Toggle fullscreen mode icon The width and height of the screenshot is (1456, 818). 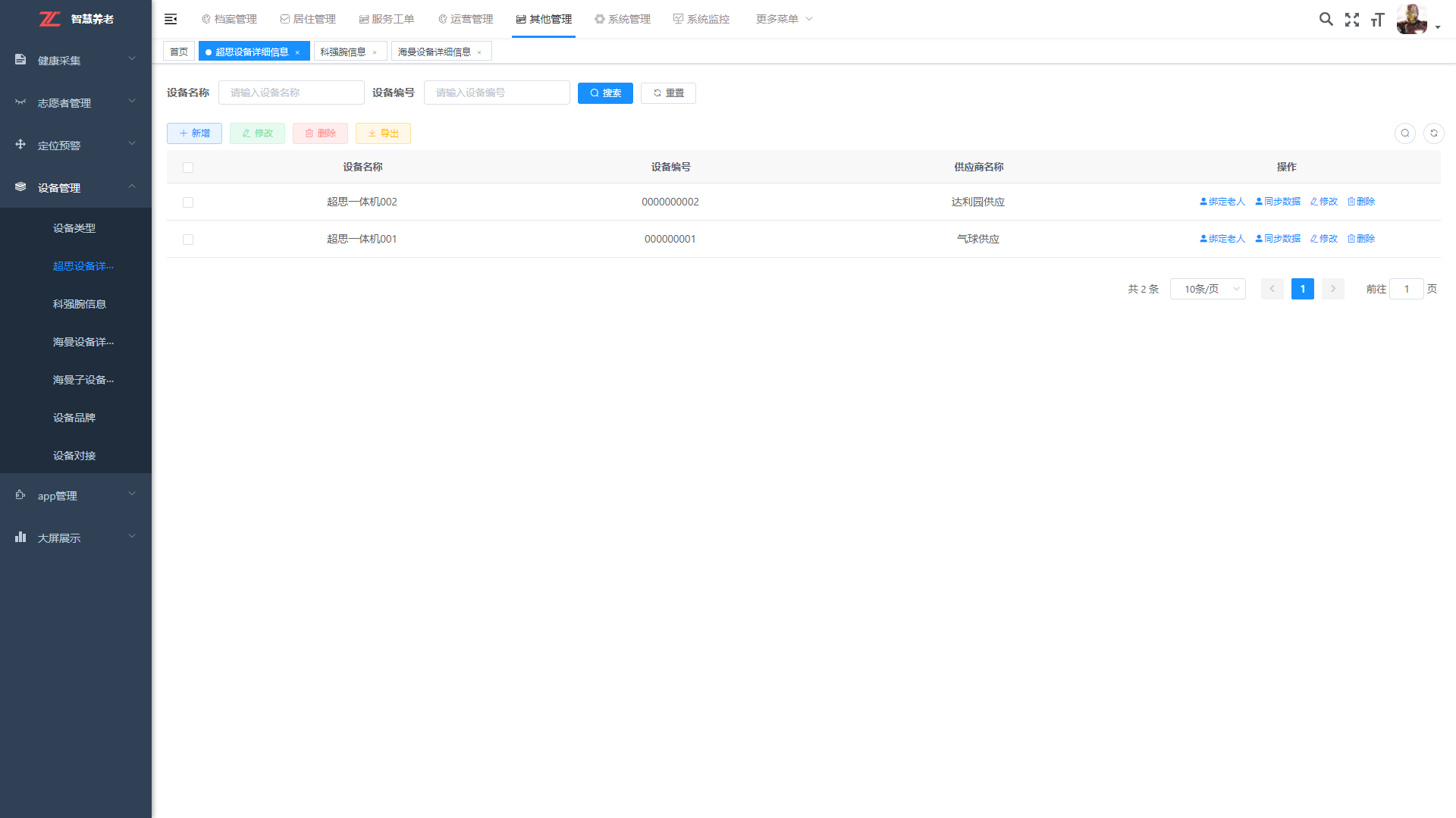click(1351, 20)
